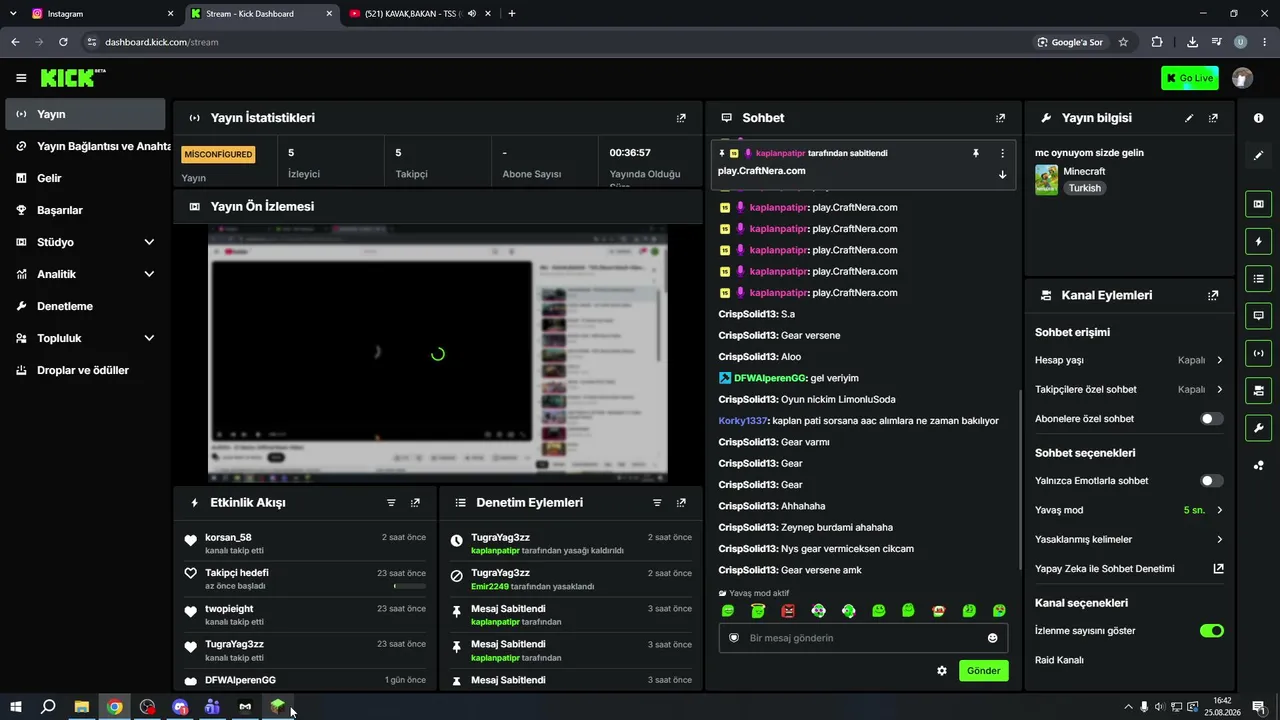Image resolution: width=1280 pixels, height=720 pixels.
Task: Pop out the Yayın İstatistikleri panel
Action: [x=681, y=118]
